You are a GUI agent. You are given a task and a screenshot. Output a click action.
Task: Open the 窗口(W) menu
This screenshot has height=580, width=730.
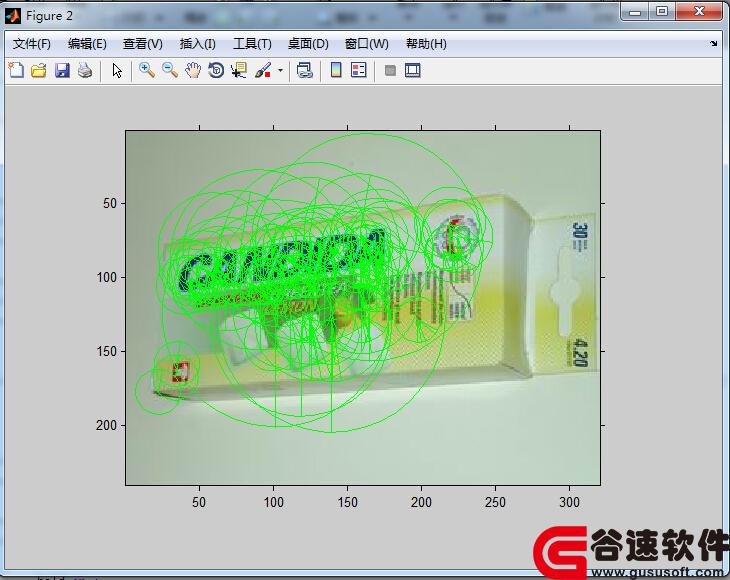click(366, 44)
